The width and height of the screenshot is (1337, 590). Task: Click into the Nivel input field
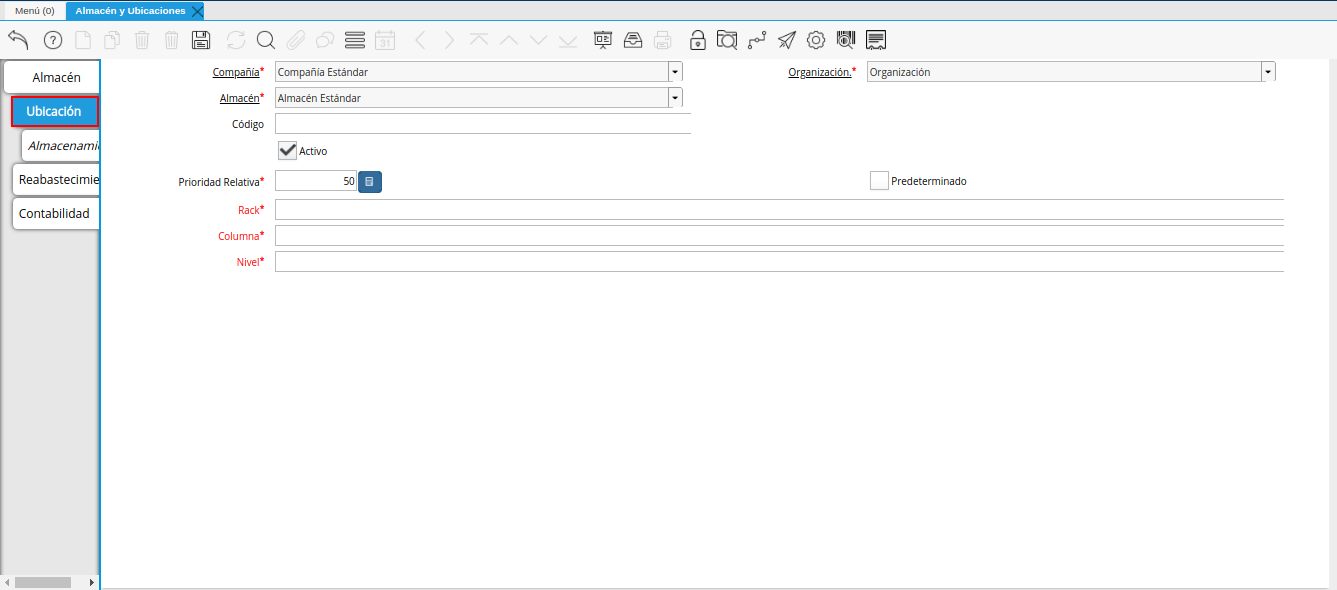click(x=779, y=262)
